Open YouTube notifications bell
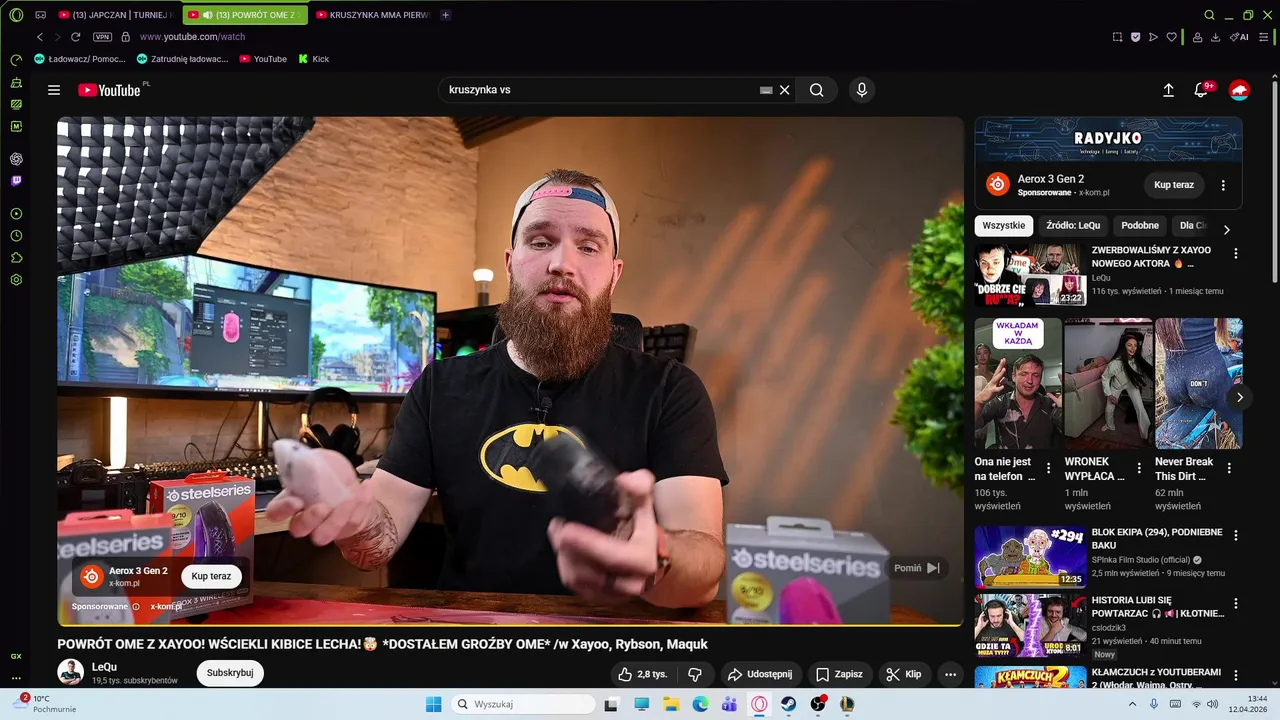The height and width of the screenshot is (720, 1280). (x=1201, y=90)
